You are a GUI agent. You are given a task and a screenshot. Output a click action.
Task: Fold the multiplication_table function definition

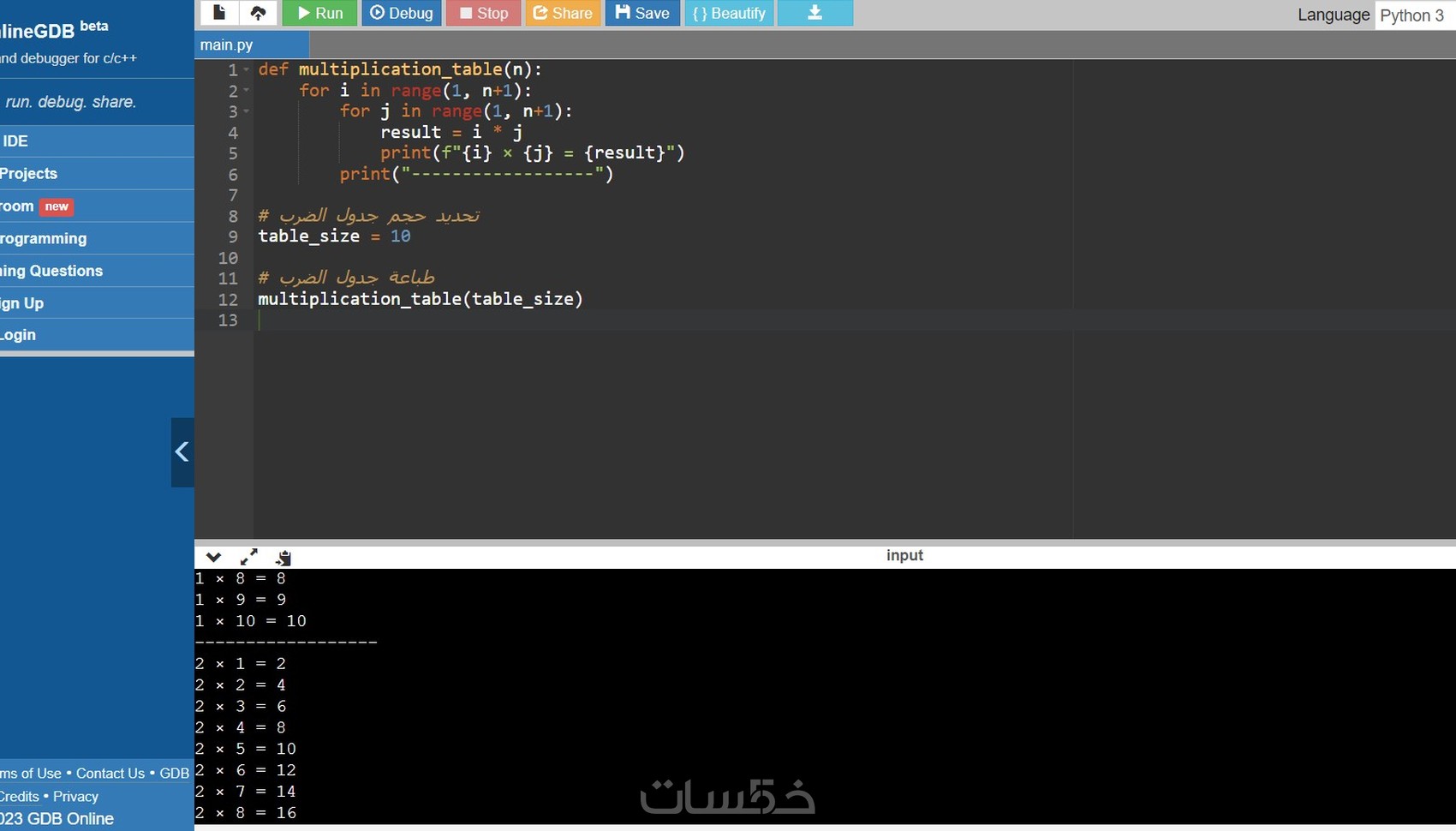point(244,70)
